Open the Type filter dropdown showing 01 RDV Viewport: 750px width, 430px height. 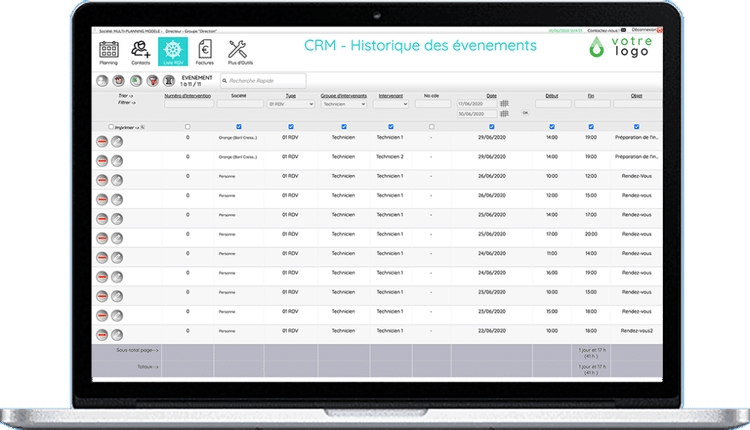coord(290,104)
